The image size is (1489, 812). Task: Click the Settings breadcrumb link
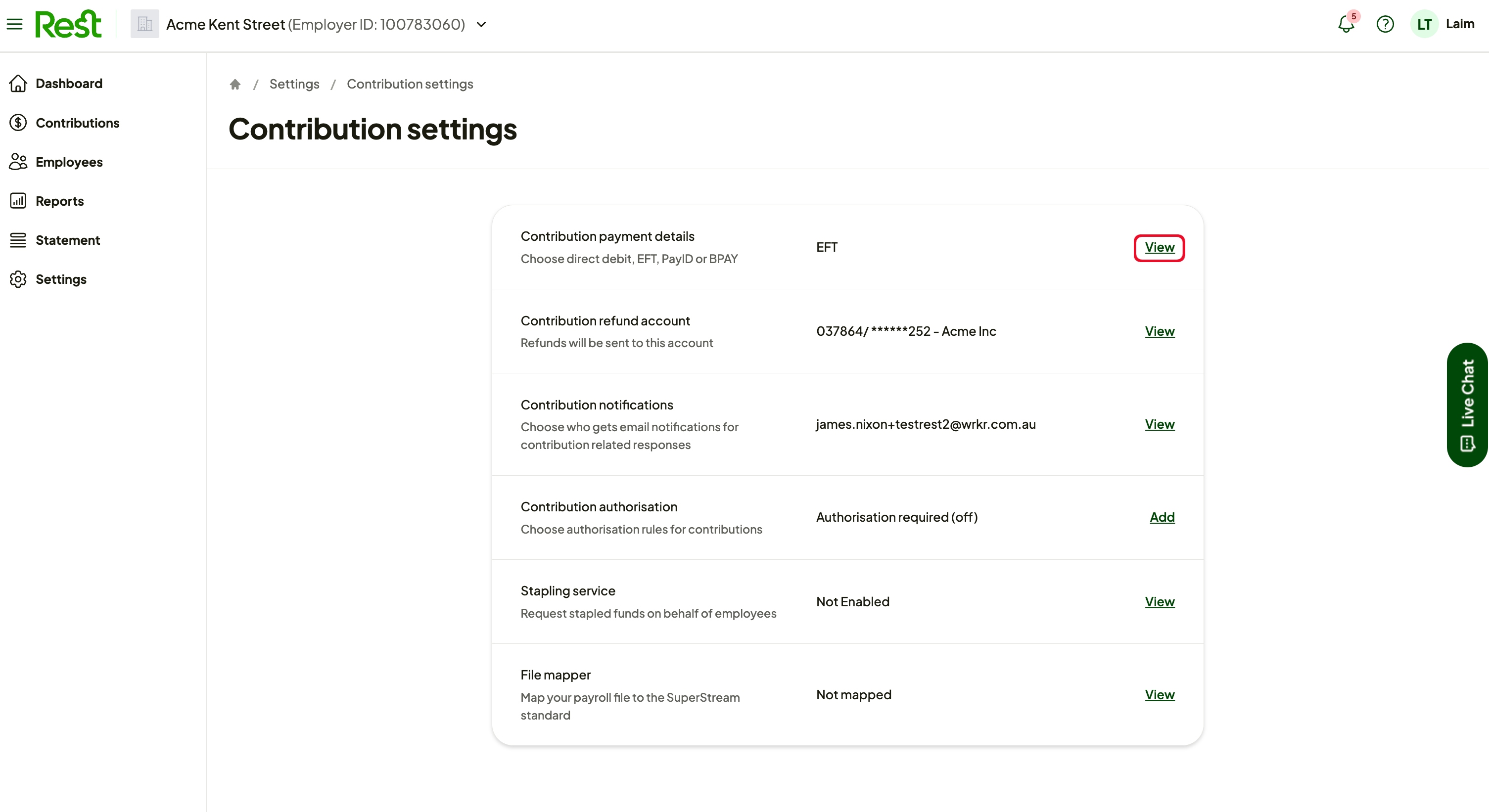294,85
